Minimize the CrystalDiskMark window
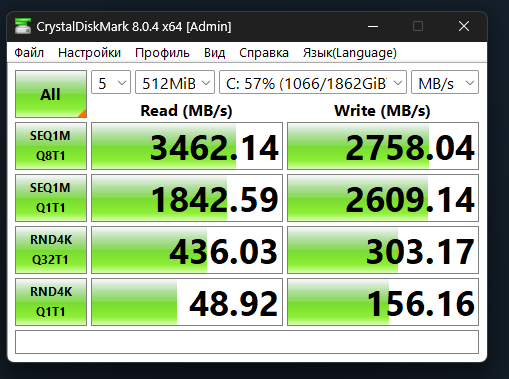This screenshot has width=509, height=379. click(373, 26)
